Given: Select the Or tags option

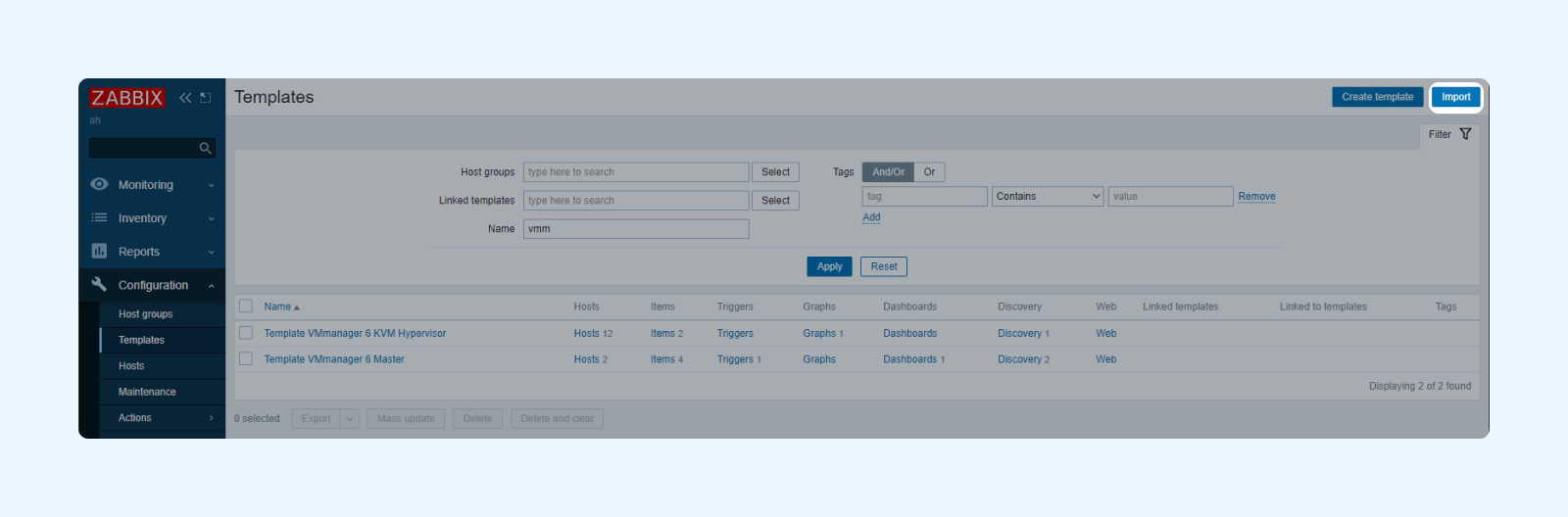Looking at the screenshot, I should pos(929,172).
